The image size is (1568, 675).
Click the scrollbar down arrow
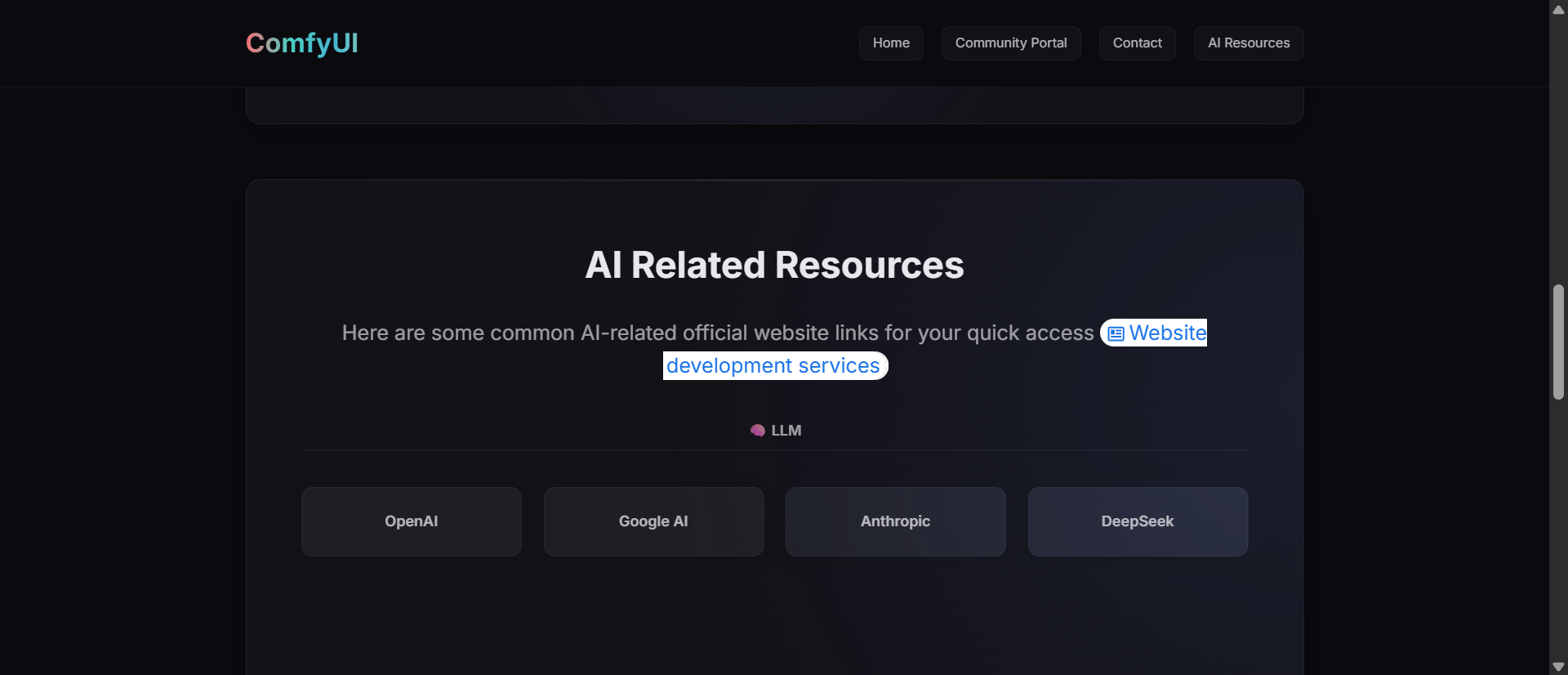1558,666
